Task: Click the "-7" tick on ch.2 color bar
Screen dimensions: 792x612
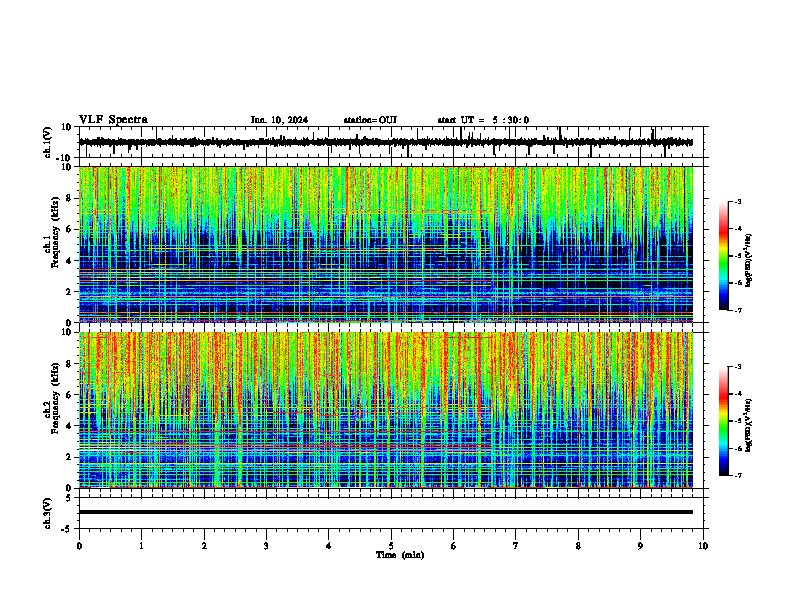Action: tap(738, 476)
